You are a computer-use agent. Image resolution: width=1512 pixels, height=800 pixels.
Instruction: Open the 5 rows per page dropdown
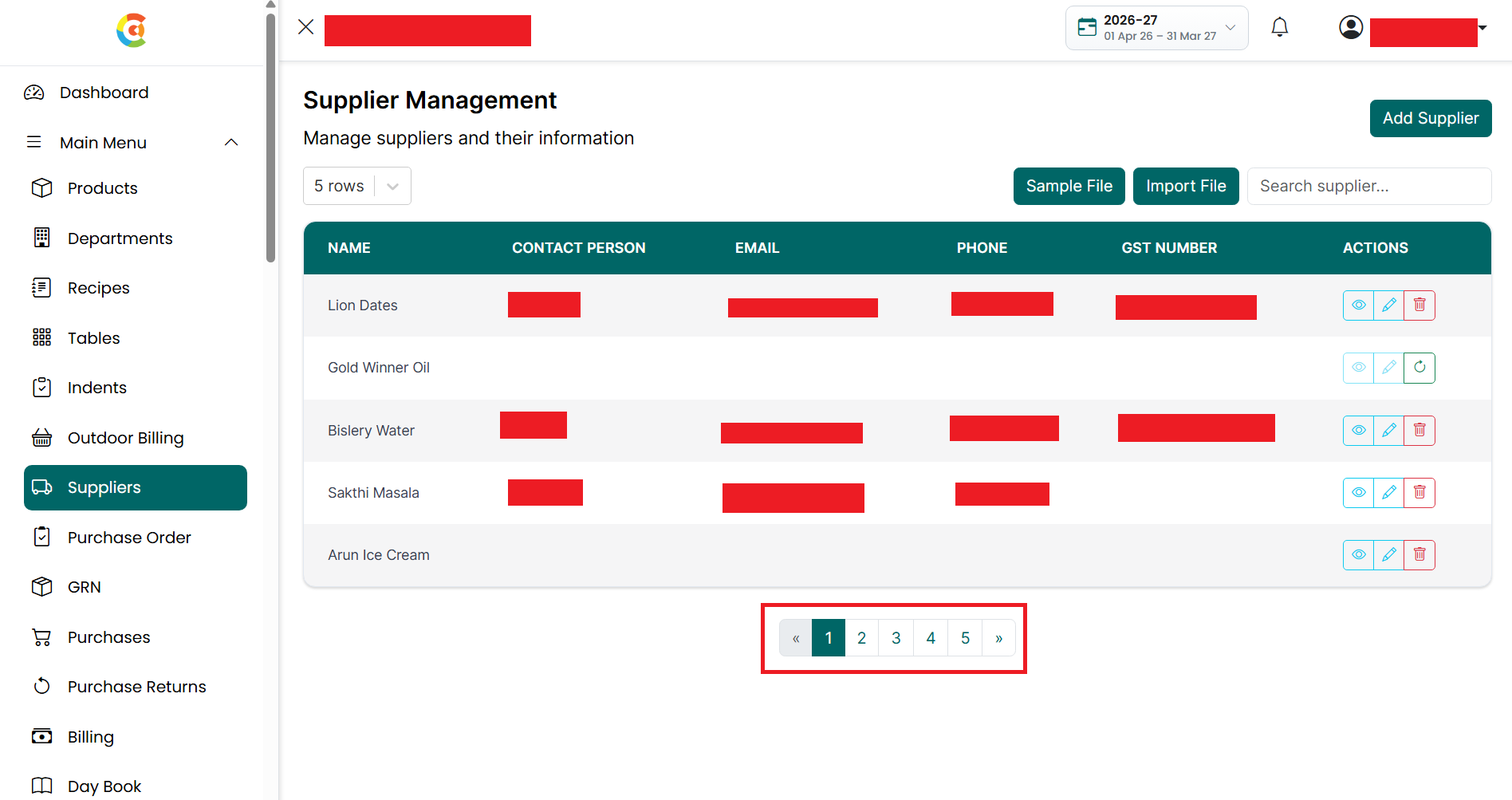point(357,186)
